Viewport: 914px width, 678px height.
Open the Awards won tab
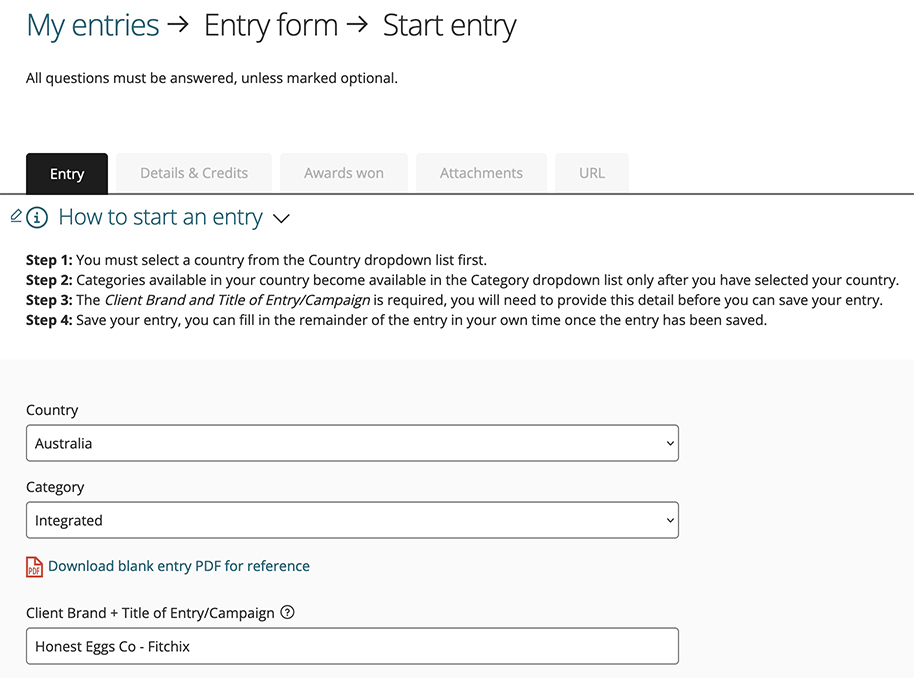click(x=344, y=173)
